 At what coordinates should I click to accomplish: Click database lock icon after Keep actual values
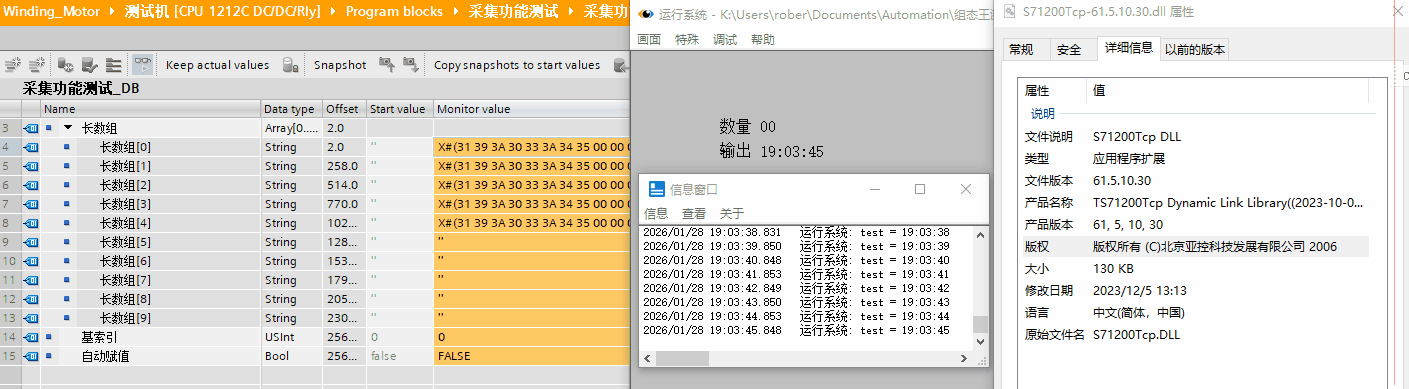click(x=291, y=65)
